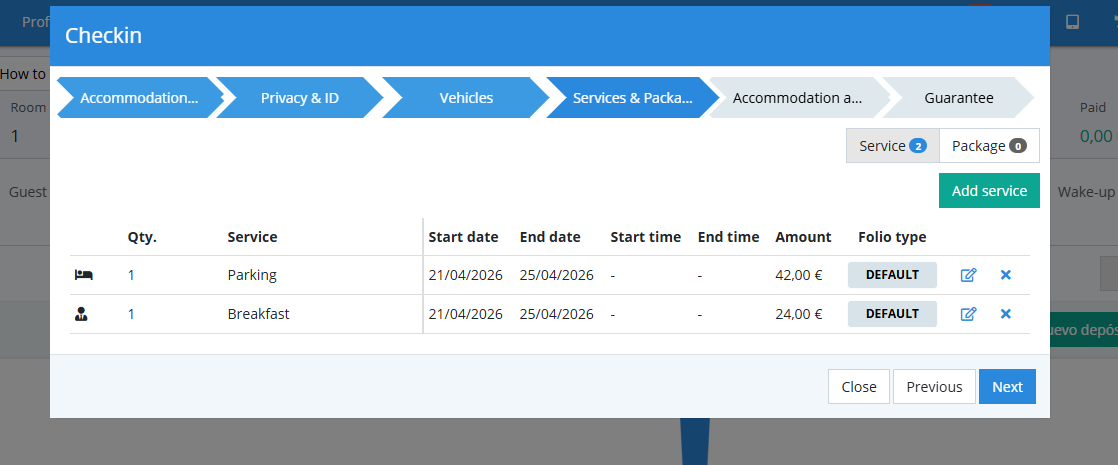Viewport: 1118px width, 465px height.
Task: Click the Parking service name
Action: (x=252, y=275)
